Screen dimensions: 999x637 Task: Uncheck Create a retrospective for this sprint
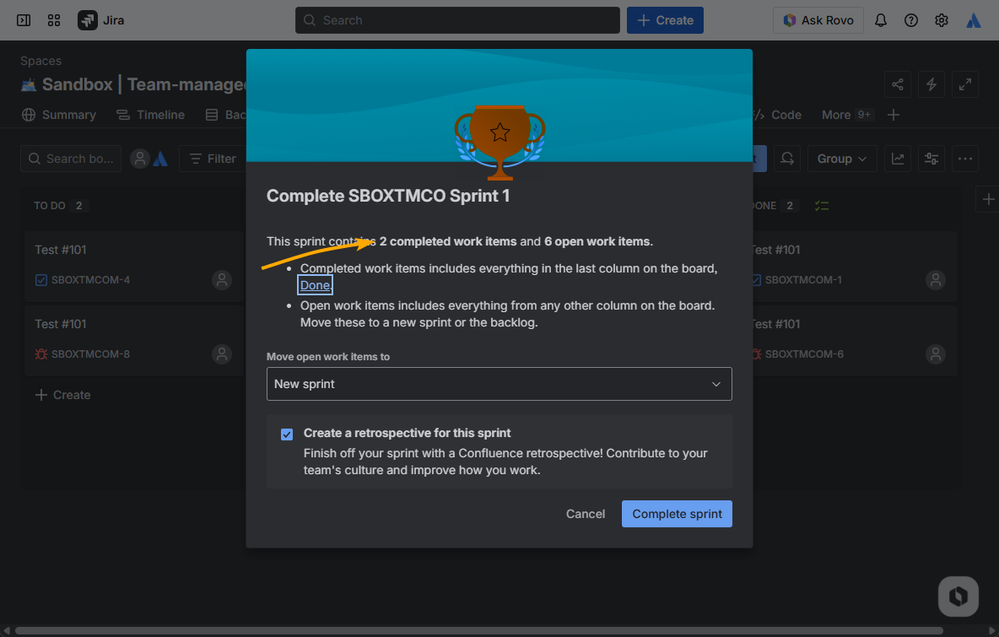[287, 434]
